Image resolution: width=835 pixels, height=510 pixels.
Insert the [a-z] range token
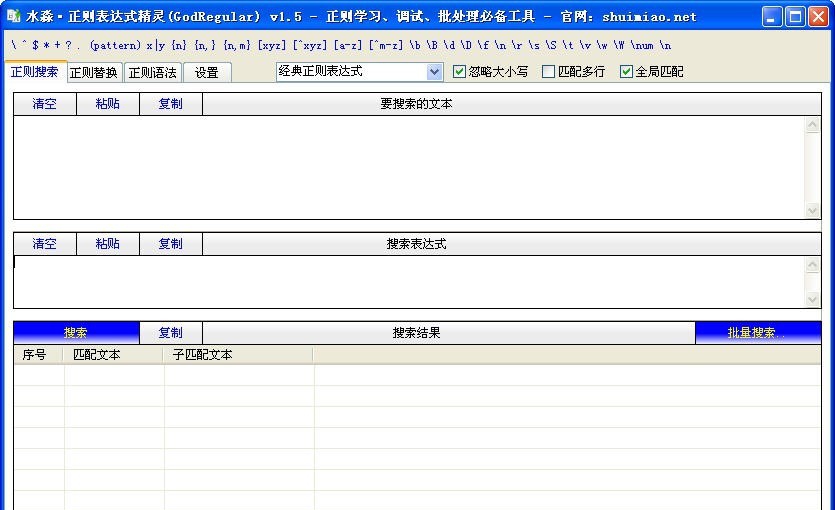[348, 45]
